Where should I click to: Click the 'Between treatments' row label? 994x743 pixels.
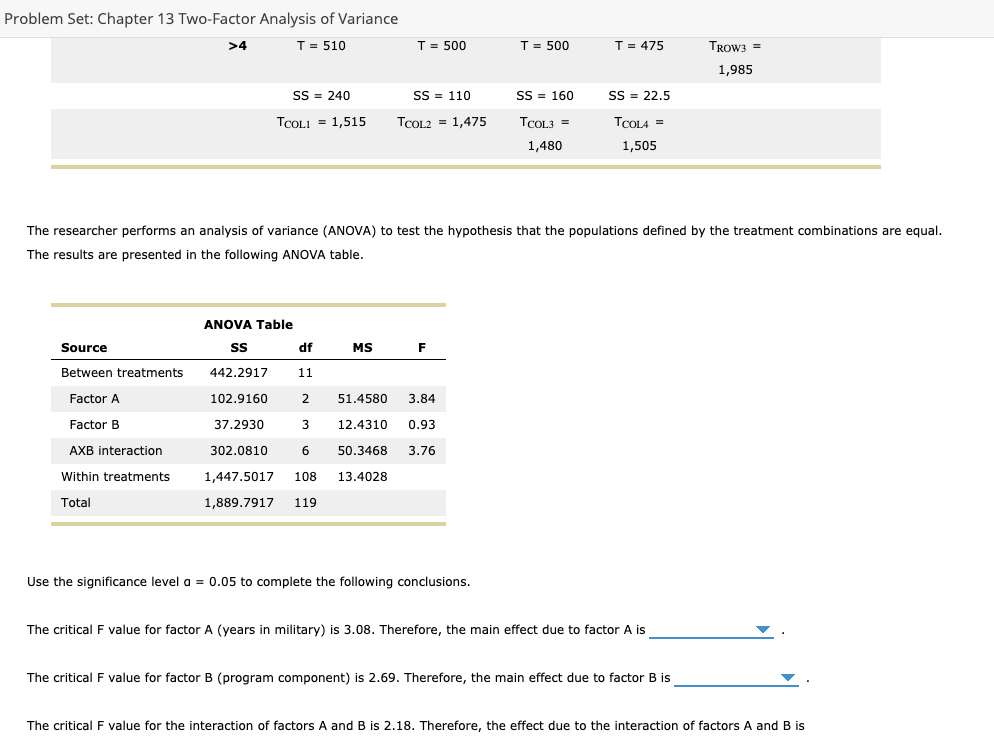122,372
